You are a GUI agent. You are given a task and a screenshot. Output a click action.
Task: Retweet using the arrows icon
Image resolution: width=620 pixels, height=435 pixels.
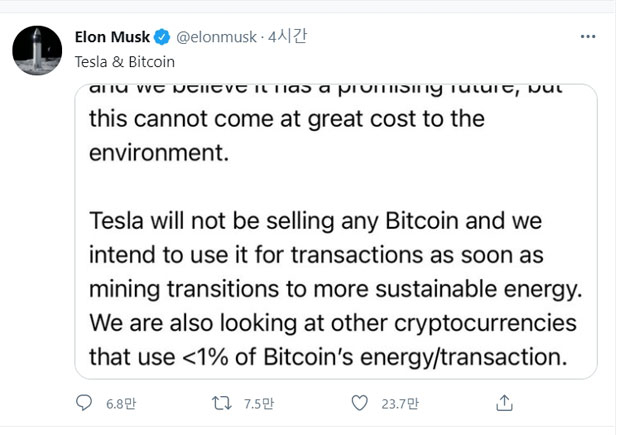[221, 403]
